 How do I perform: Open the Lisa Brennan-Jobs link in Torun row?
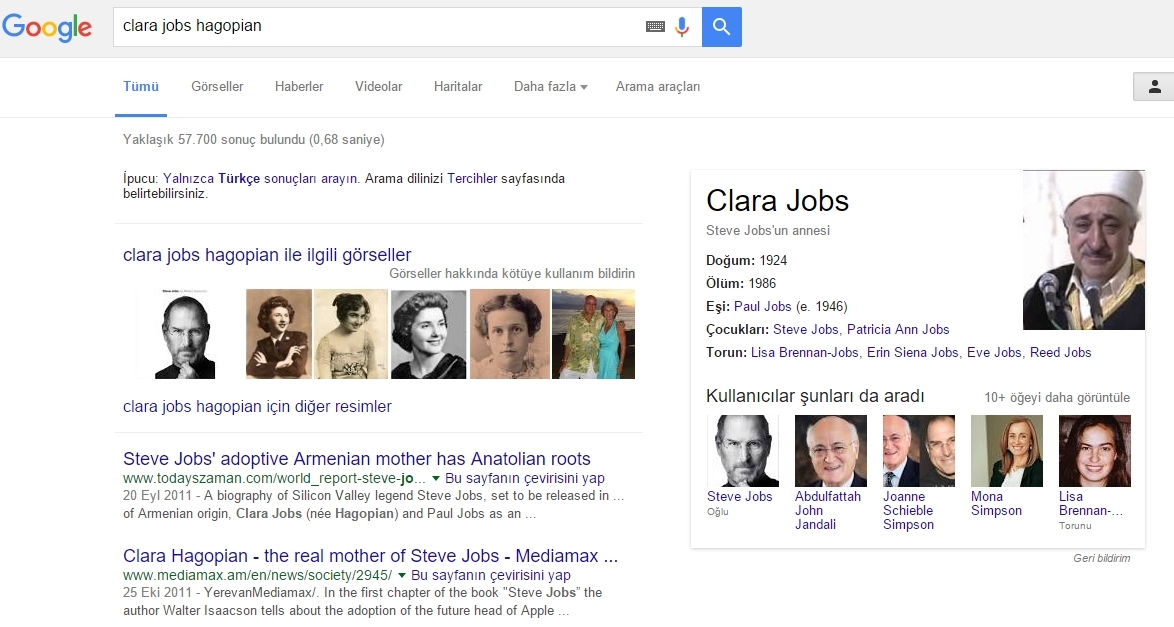(804, 352)
